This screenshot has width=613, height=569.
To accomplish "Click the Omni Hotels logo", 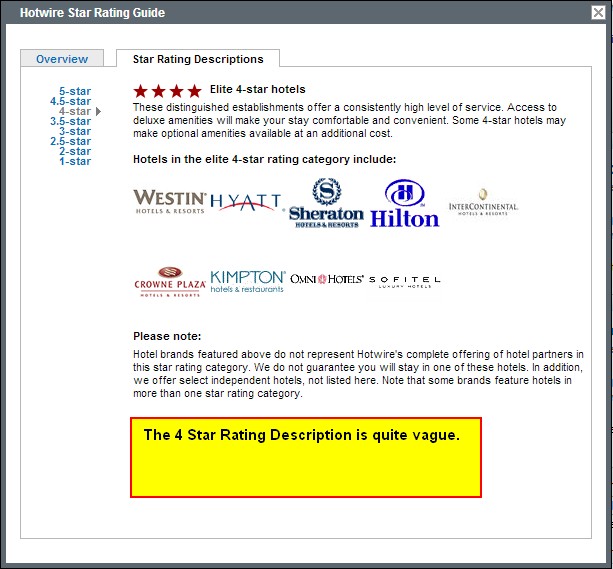I will coord(326,279).
